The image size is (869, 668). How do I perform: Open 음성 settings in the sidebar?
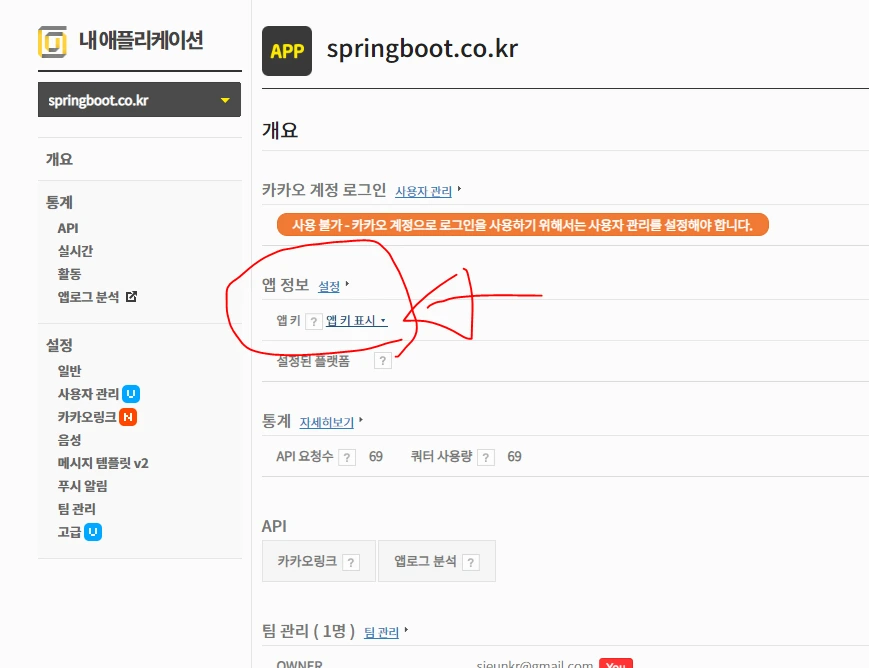[x=69, y=440]
